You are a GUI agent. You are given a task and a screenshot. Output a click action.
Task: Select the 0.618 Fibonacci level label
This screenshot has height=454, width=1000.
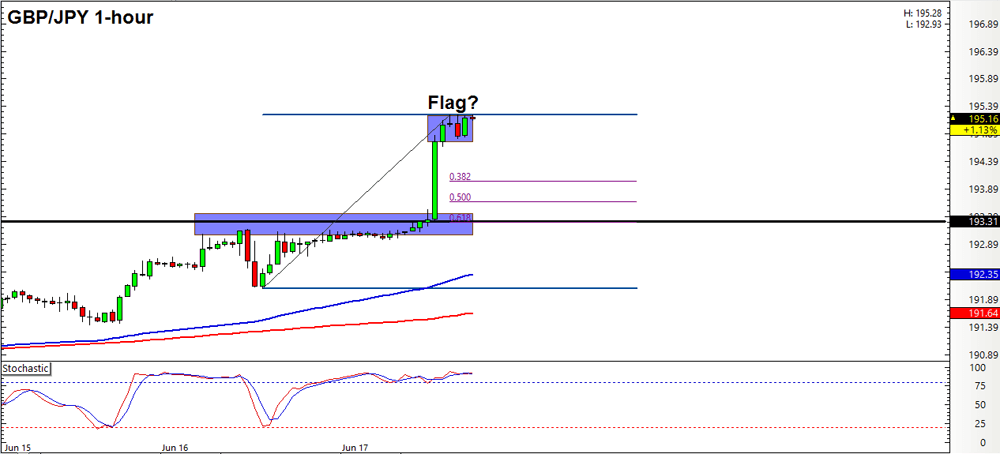460,217
